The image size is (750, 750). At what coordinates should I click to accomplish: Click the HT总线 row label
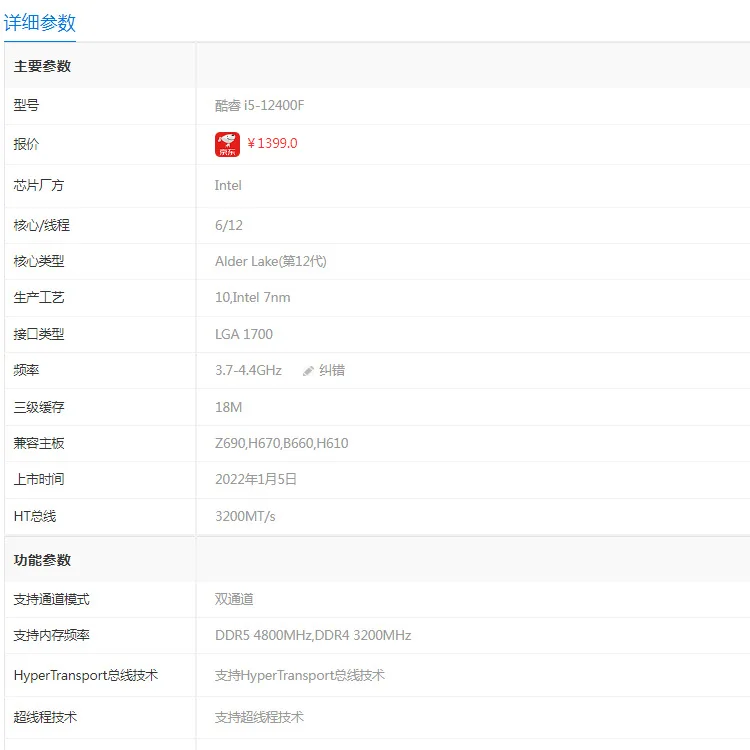[x=35, y=517]
